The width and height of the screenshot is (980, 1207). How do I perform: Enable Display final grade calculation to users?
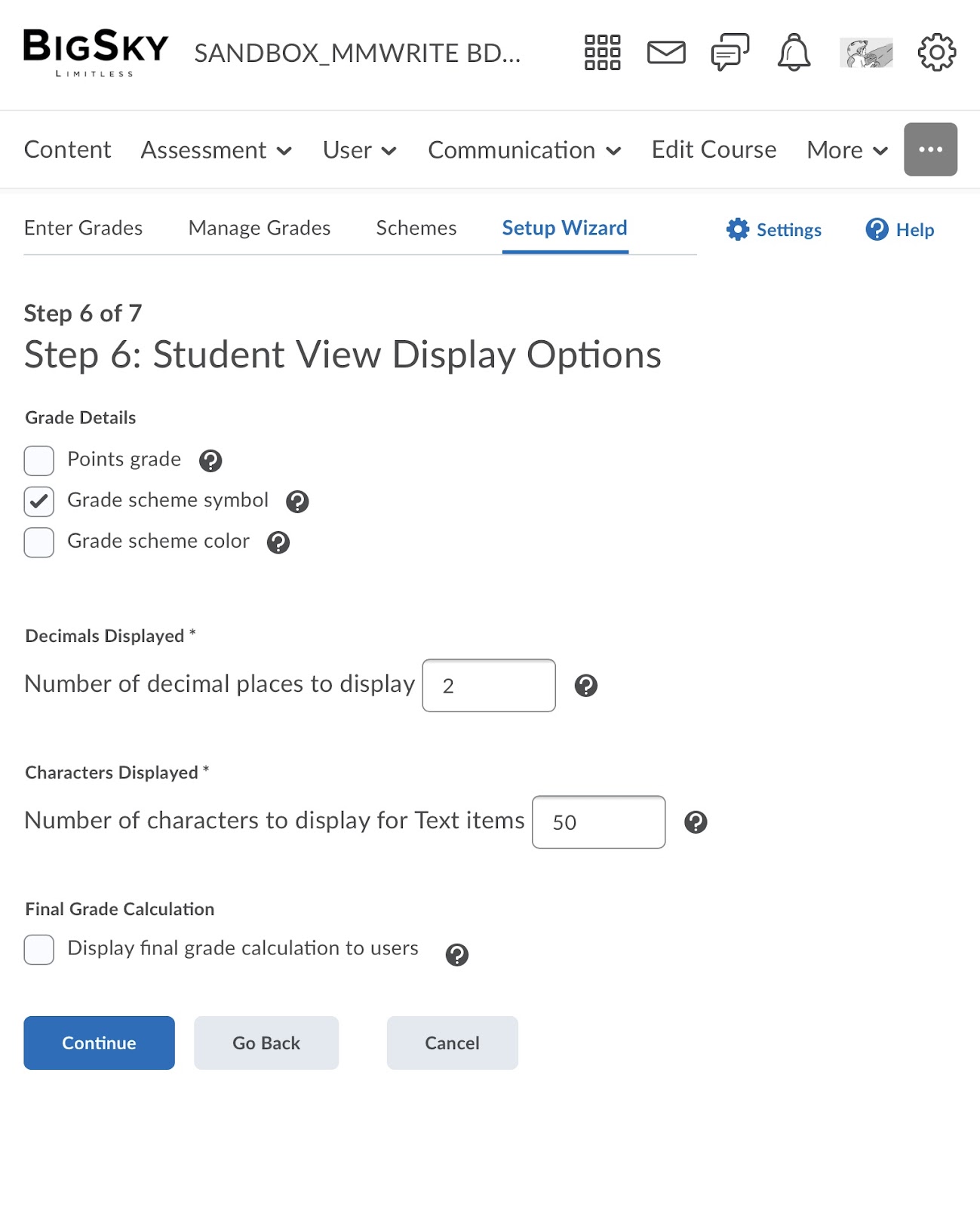coord(39,950)
